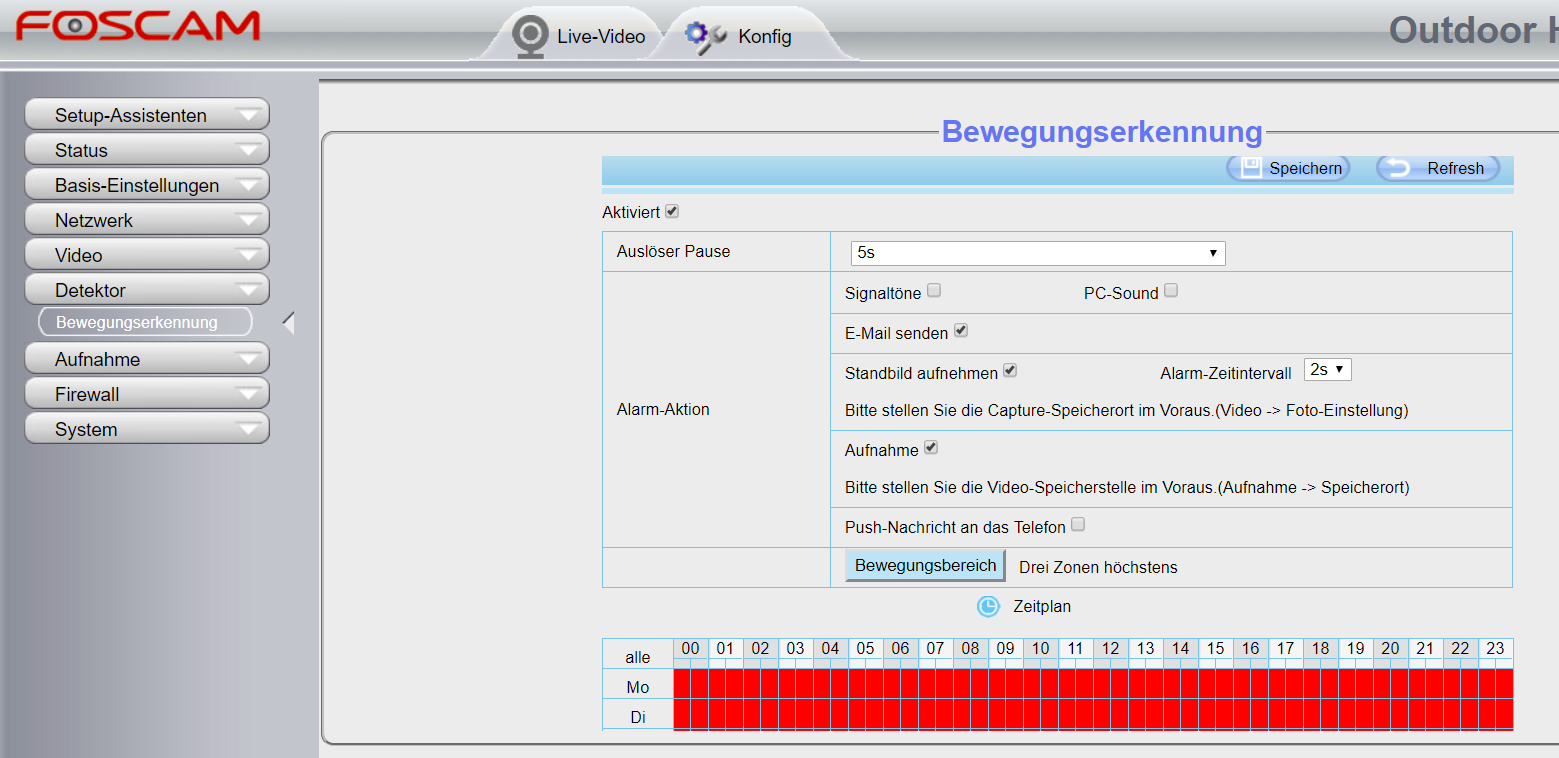This screenshot has width=1559, height=758.
Task: Click the Bewegungsbereich button
Action: [925, 566]
